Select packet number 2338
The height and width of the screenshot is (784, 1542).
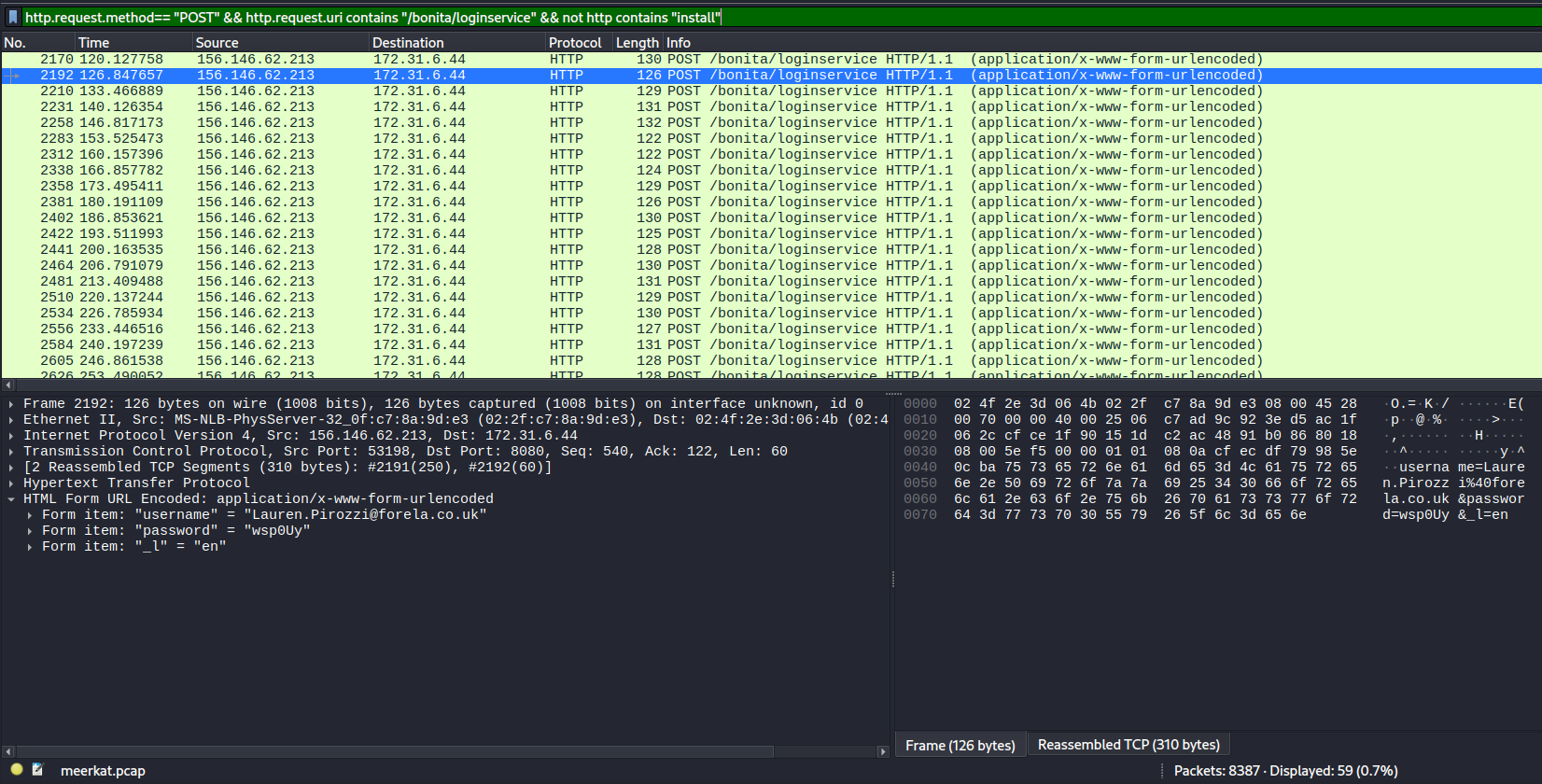771,171
